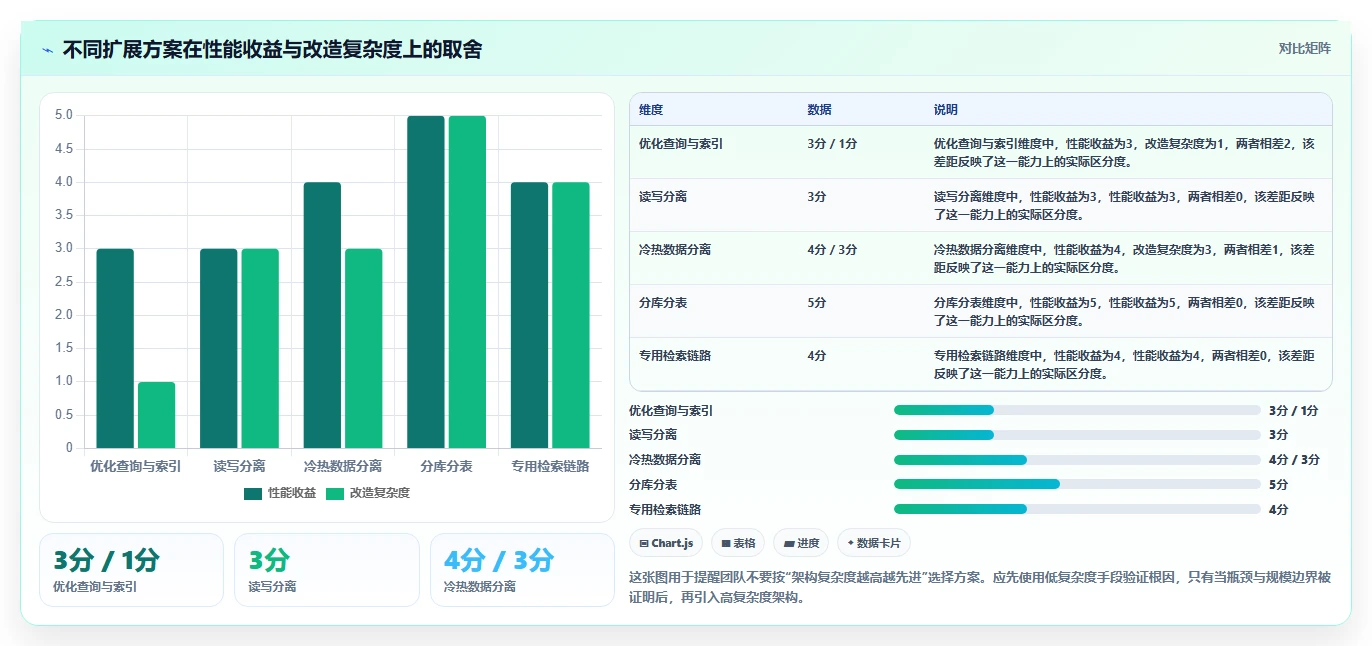Image resolution: width=1372 pixels, height=646 pixels.
Task: Select the 改造复杂度 bar for 冷热数据分离
Action: 363,348
